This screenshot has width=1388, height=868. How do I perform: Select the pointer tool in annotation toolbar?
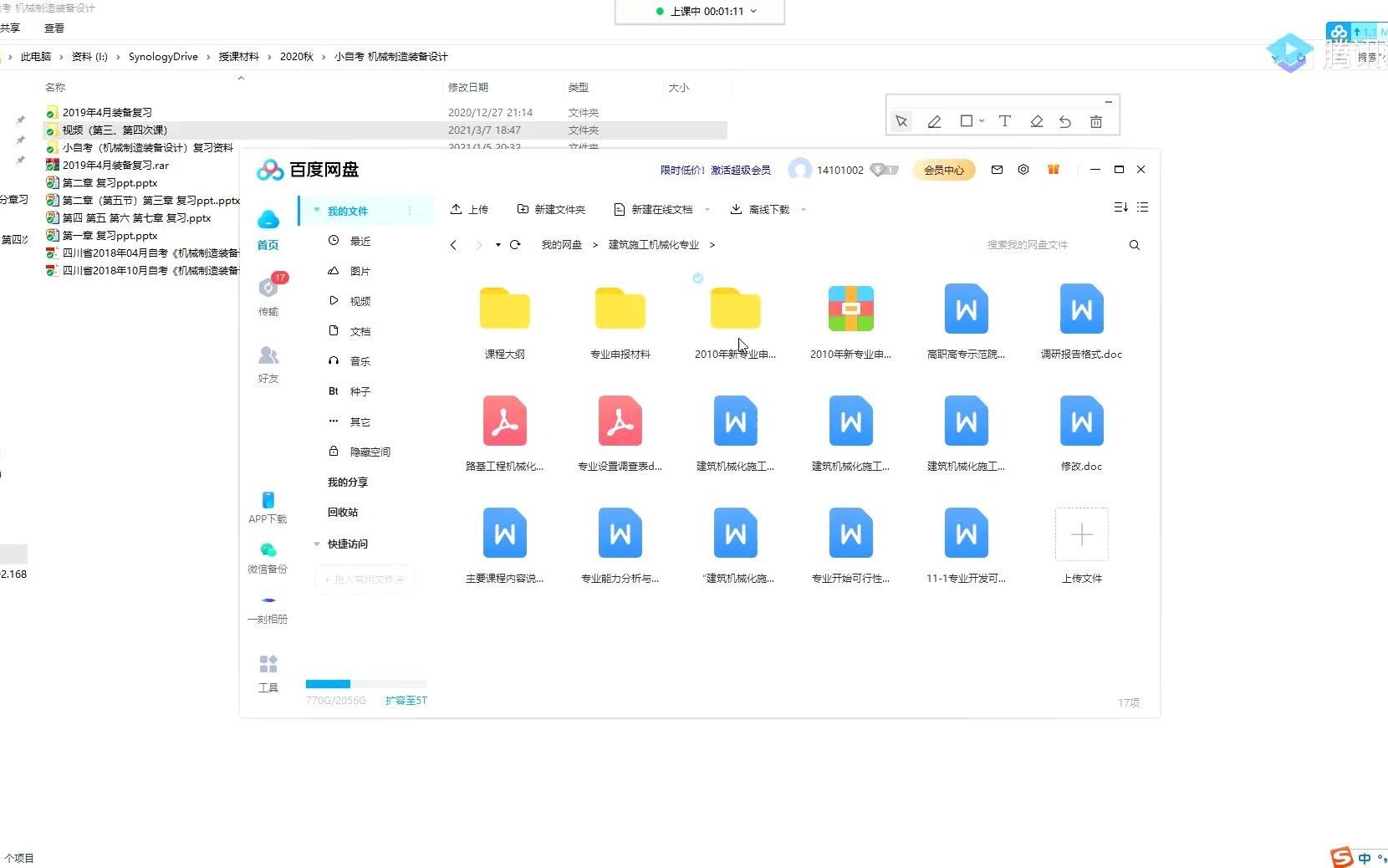coord(901,121)
